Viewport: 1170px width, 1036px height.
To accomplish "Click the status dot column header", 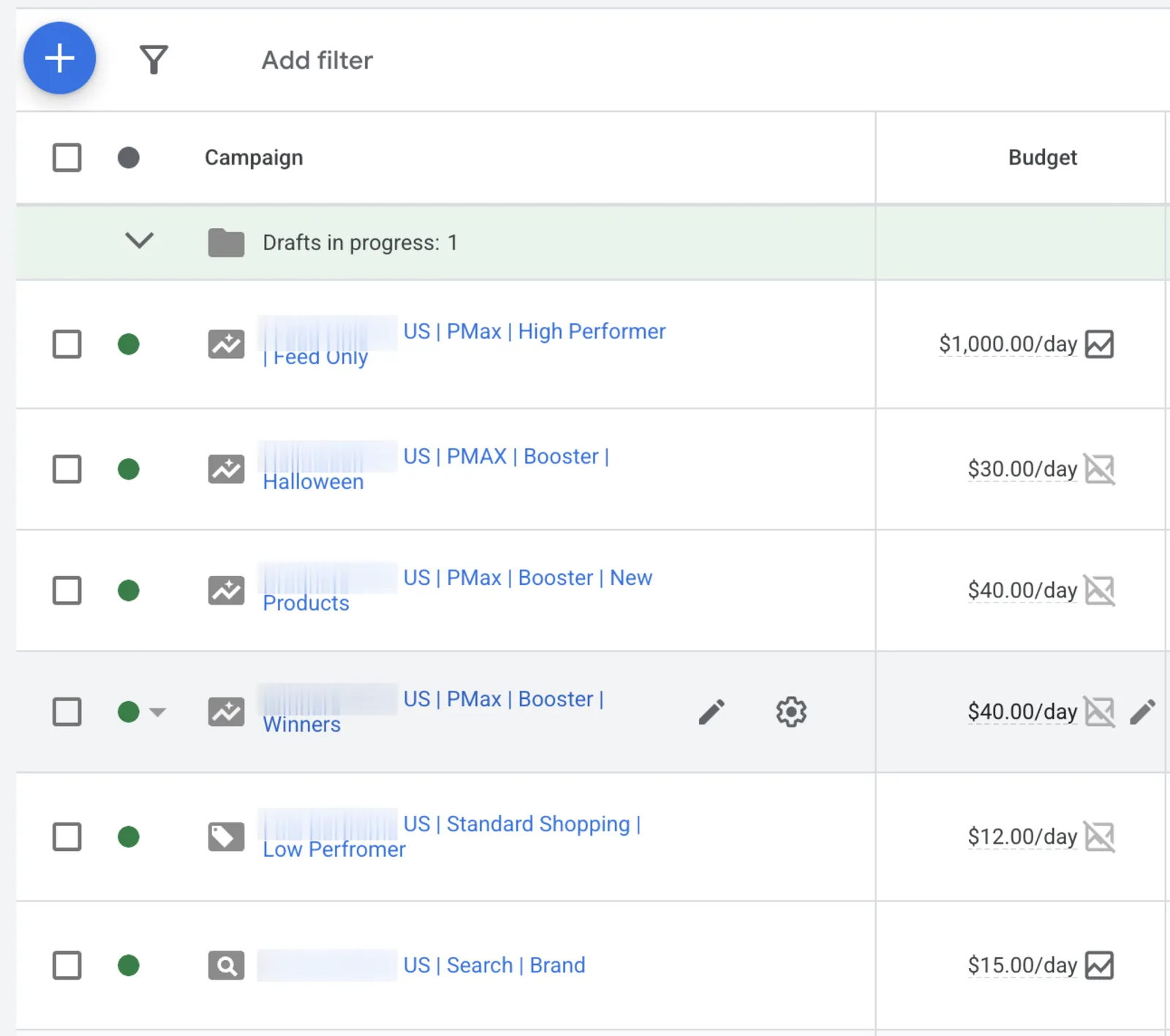I will point(129,157).
